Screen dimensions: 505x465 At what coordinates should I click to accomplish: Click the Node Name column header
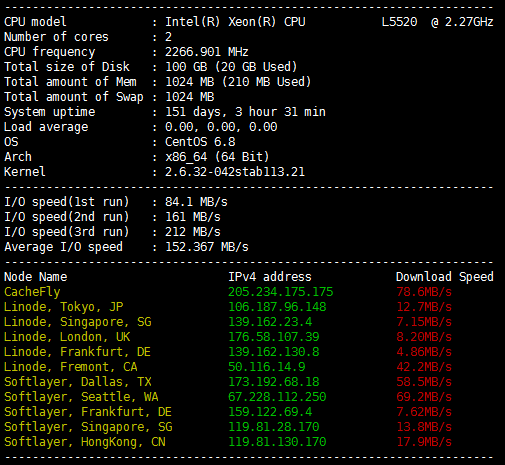coord(35,277)
